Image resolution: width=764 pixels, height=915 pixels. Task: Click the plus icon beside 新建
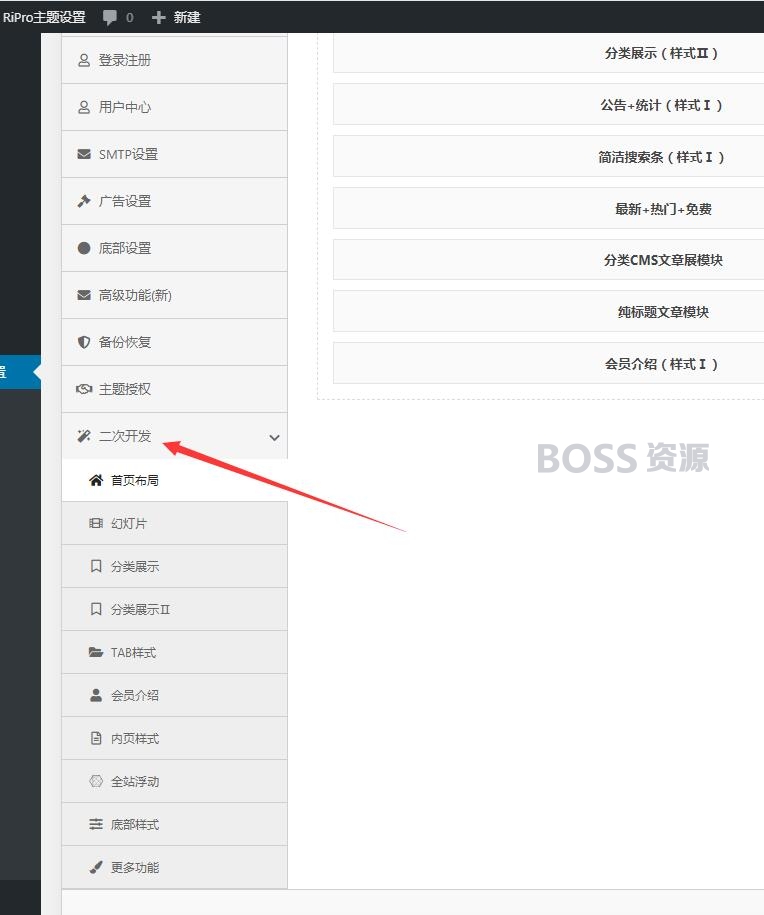click(x=158, y=18)
